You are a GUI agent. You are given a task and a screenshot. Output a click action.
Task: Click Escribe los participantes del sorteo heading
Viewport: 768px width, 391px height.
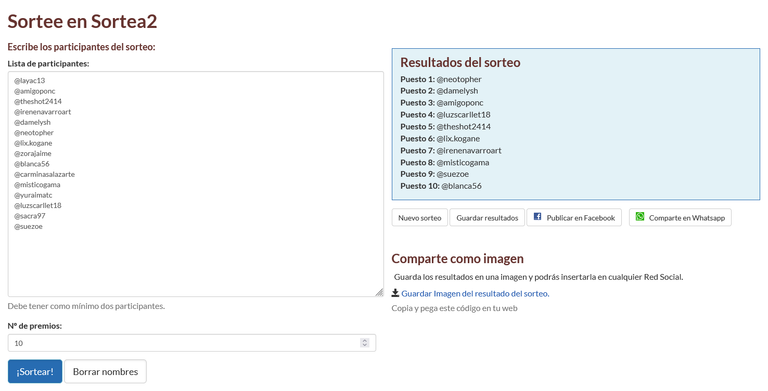click(x=81, y=47)
